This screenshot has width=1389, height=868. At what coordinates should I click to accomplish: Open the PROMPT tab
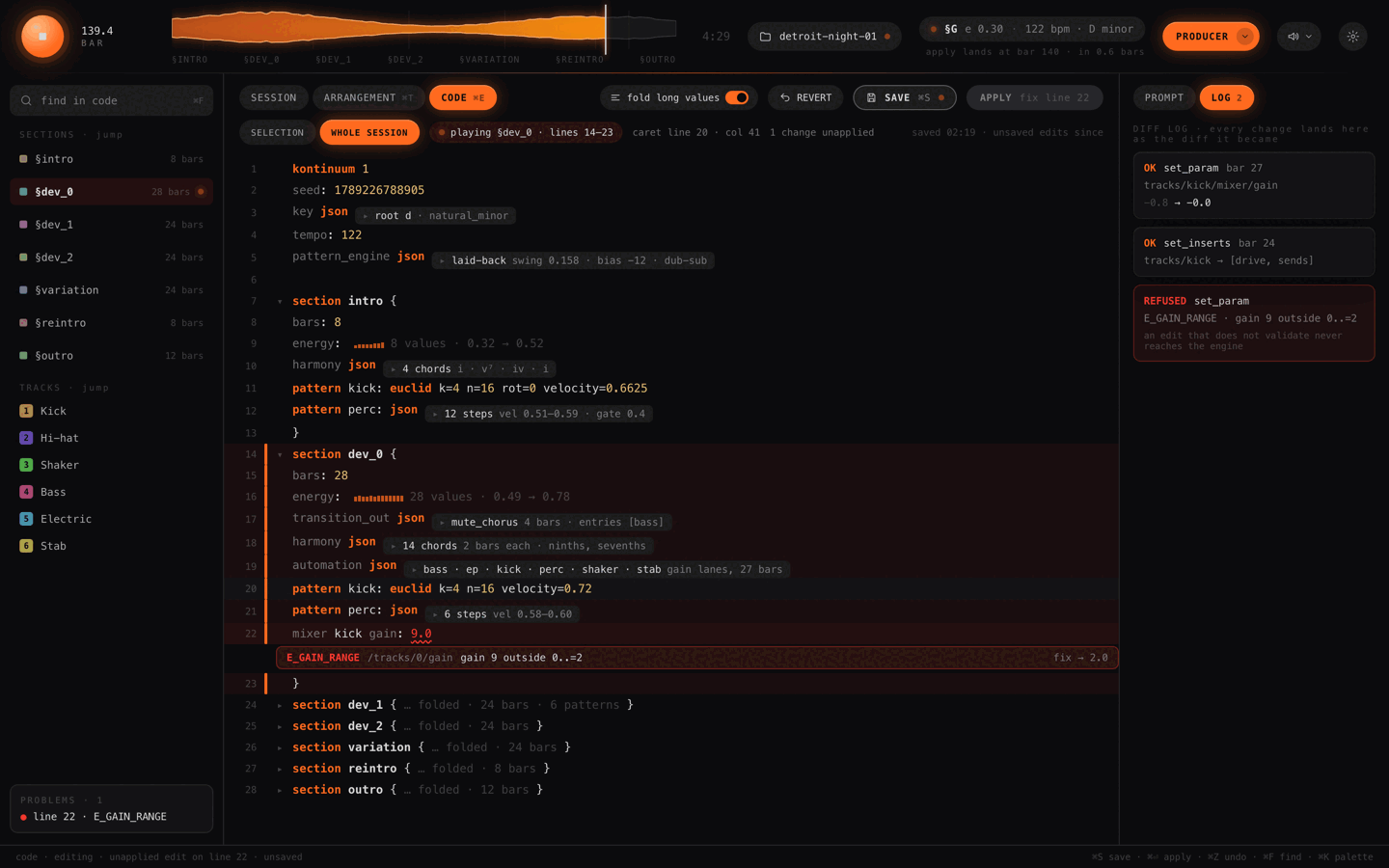[1164, 97]
